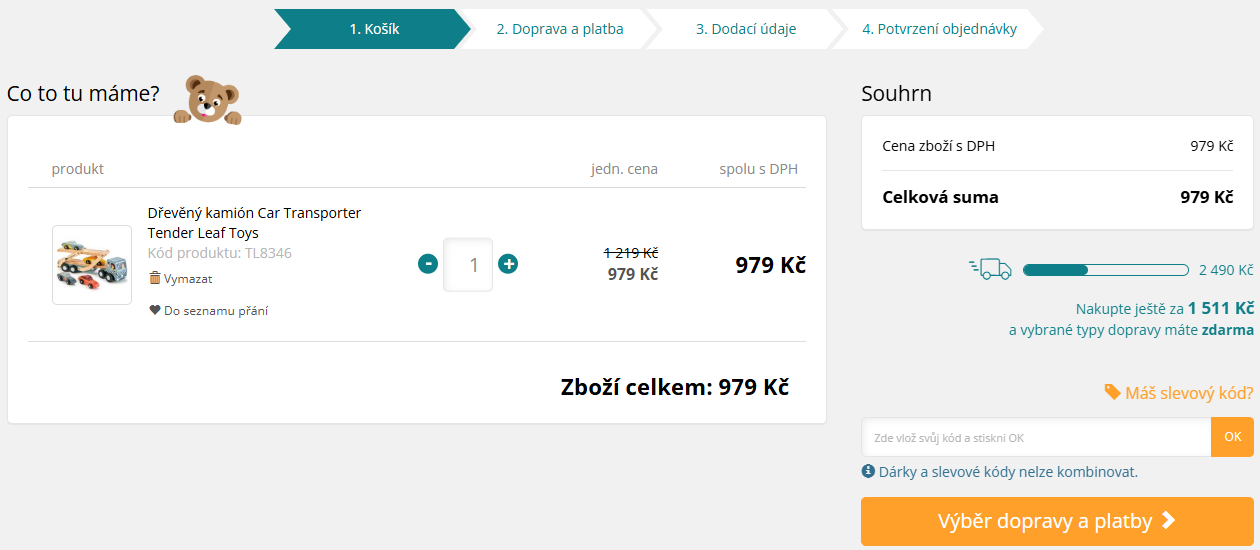Click the teddy bear mascot icon
The height and width of the screenshot is (550, 1260).
point(207,100)
